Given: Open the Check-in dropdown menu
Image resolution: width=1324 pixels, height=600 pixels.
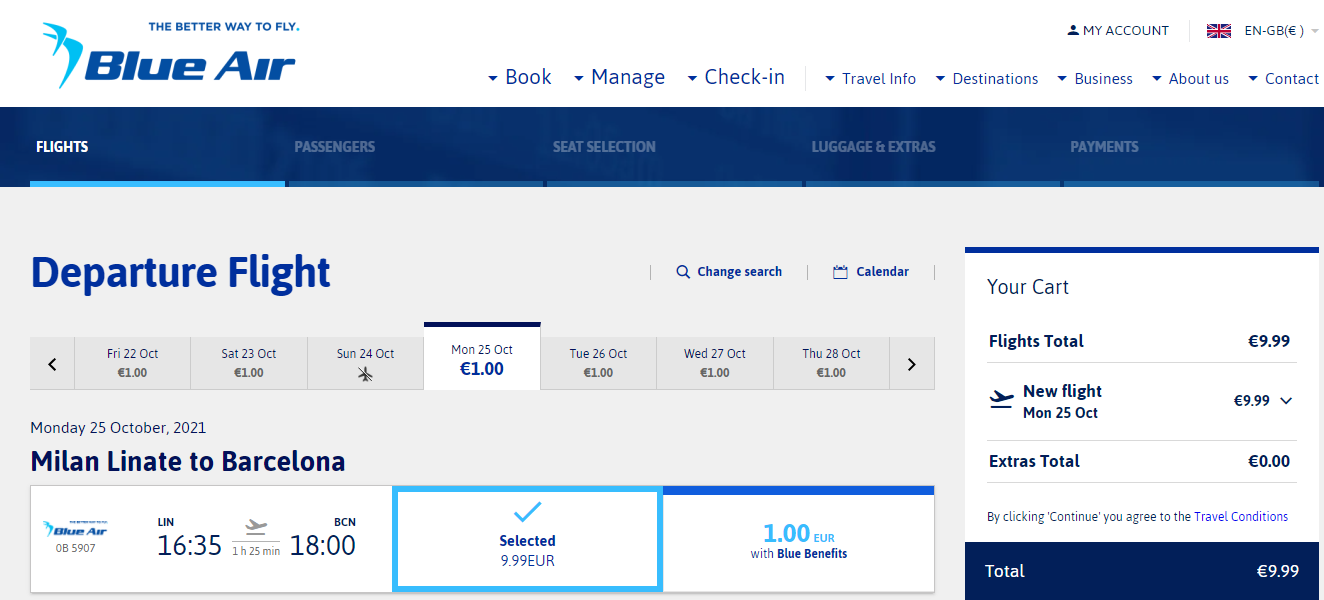Looking at the screenshot, I should pos(735,77).
